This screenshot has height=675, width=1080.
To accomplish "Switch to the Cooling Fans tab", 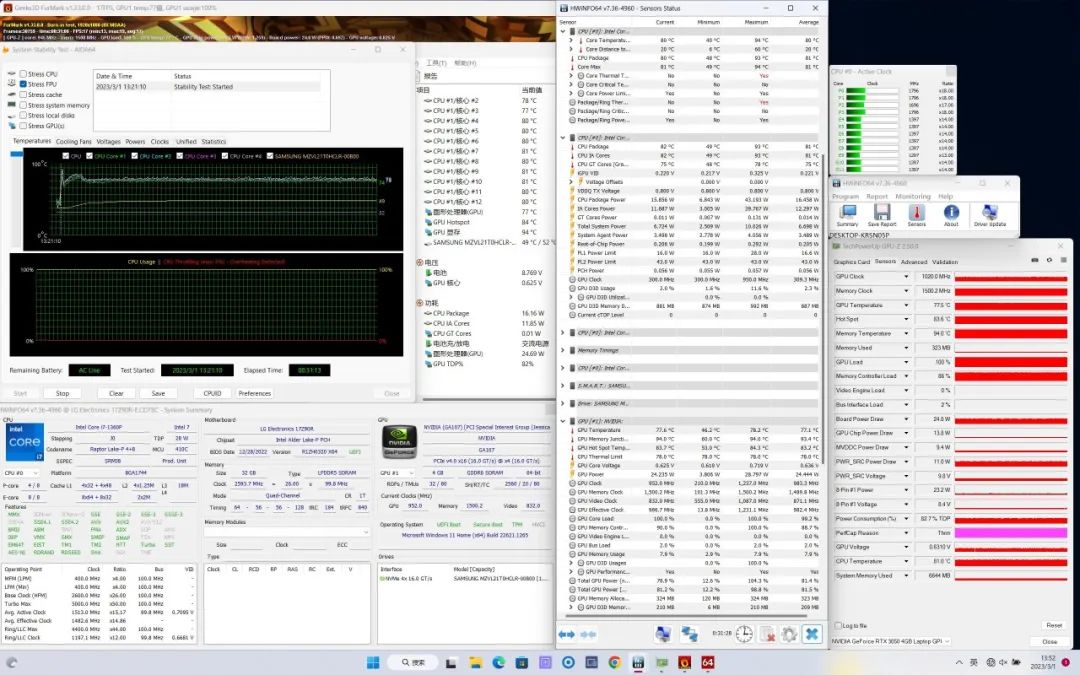I will pos(73,141).
